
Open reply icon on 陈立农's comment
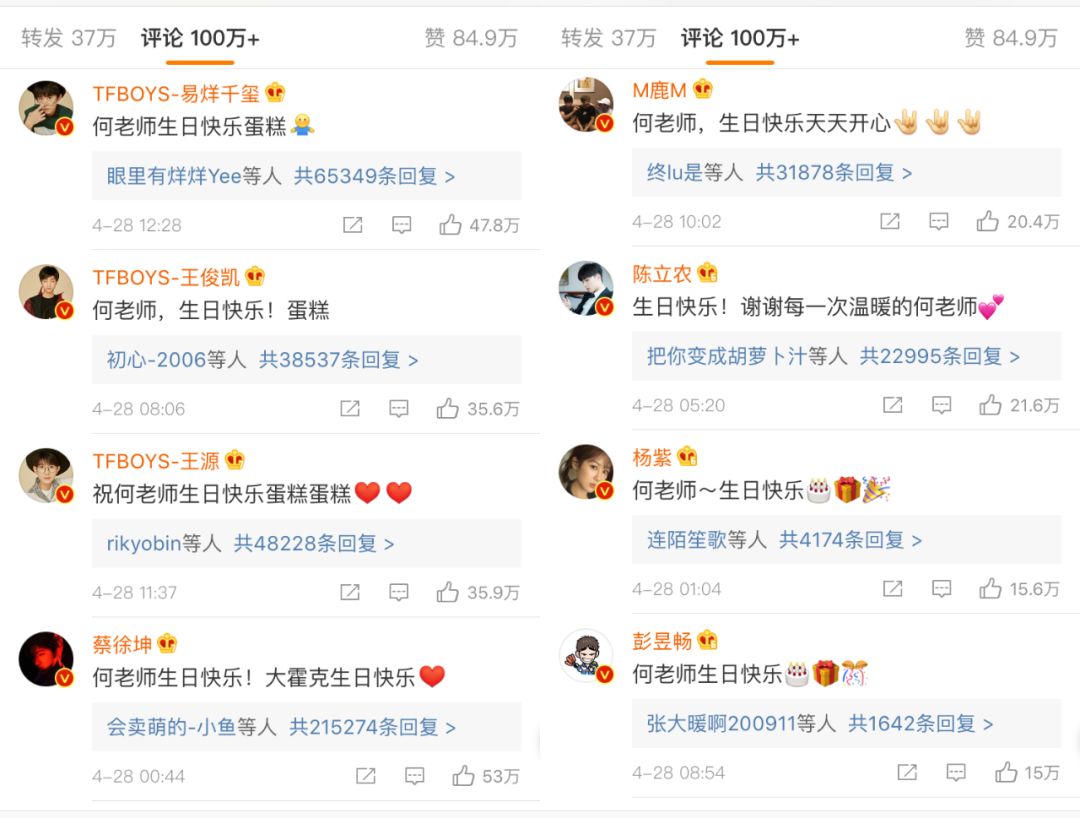point(942,405)
